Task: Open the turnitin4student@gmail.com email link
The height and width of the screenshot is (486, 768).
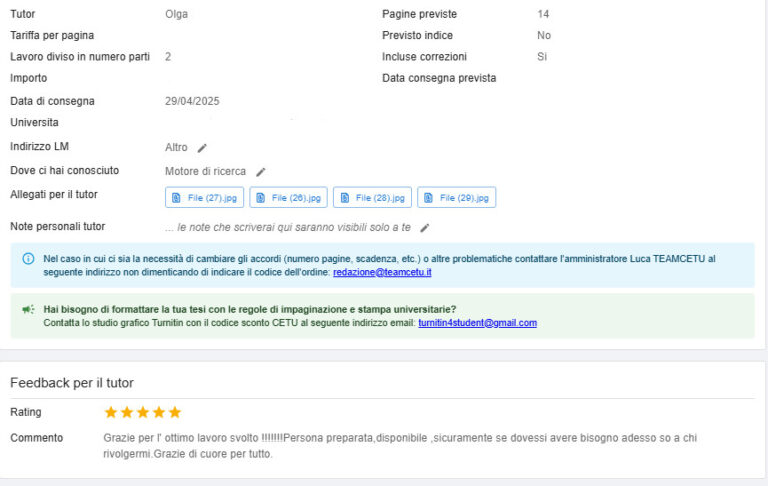Action: coord(477,323)
